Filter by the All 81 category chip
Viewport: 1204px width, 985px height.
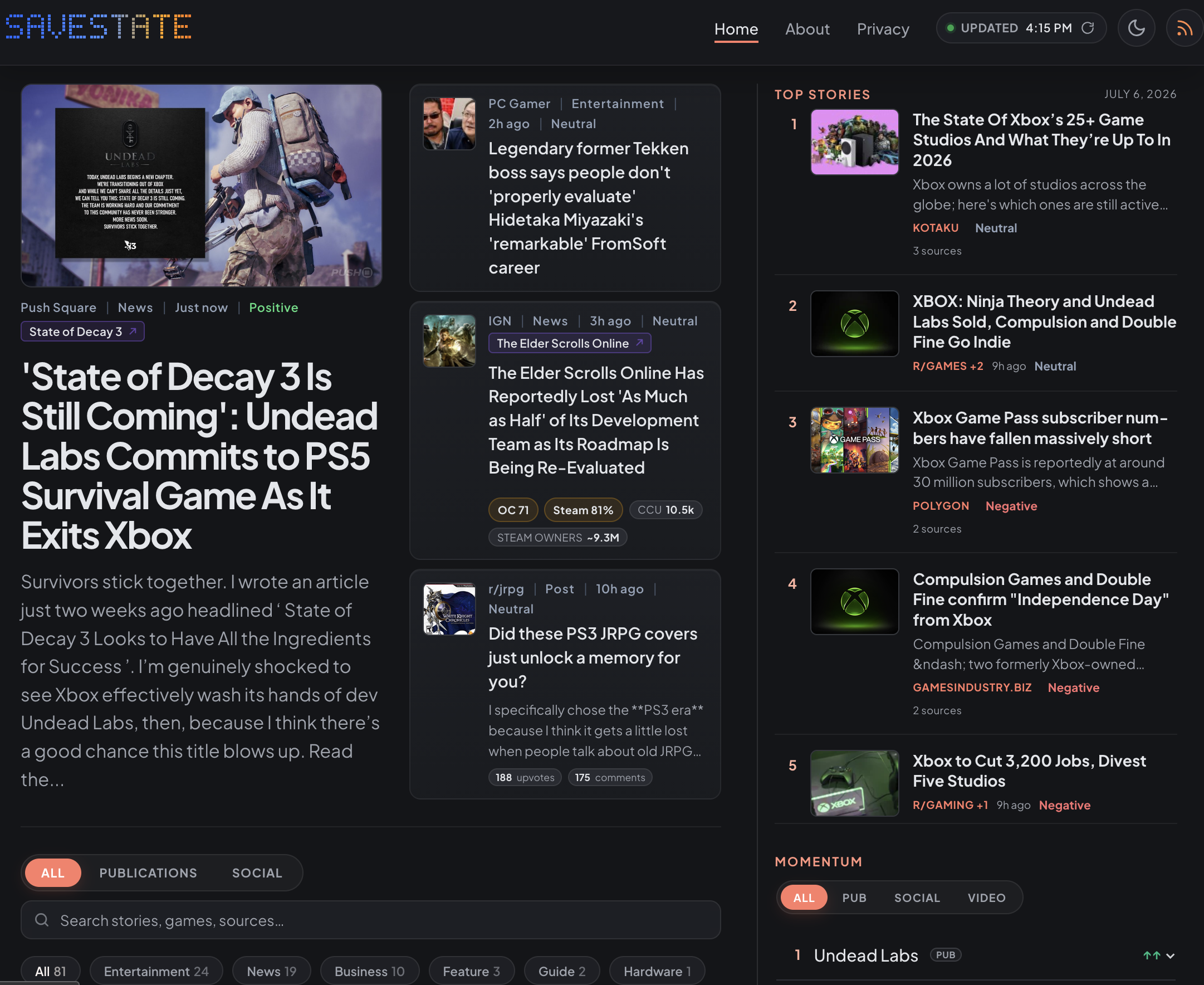51,972
